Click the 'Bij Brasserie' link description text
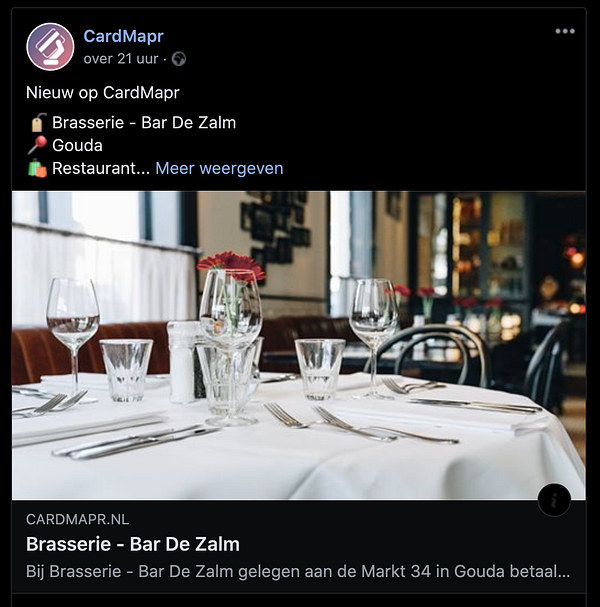Screen dimensions: 600x607 298,571
